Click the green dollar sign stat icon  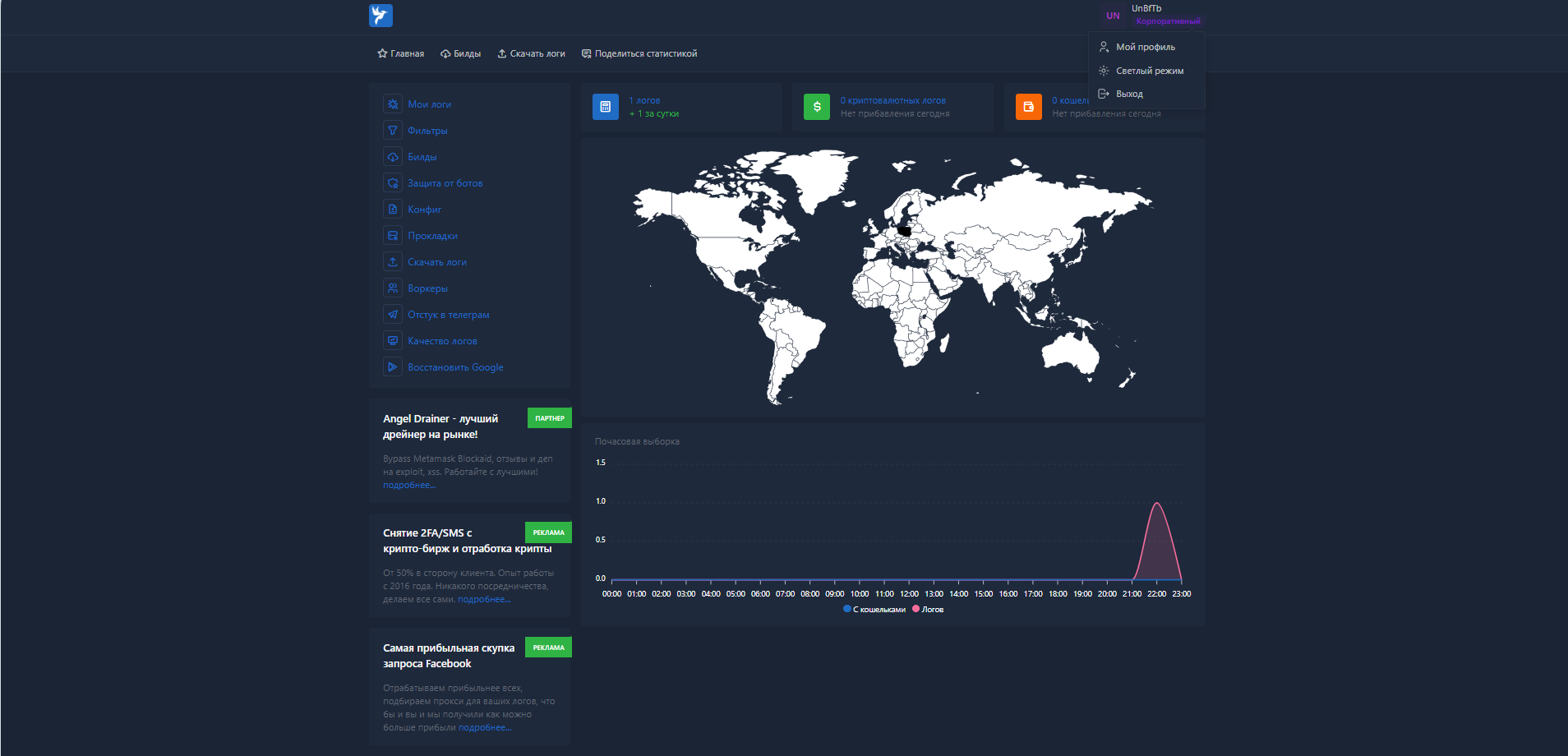[x=816, y=107]
